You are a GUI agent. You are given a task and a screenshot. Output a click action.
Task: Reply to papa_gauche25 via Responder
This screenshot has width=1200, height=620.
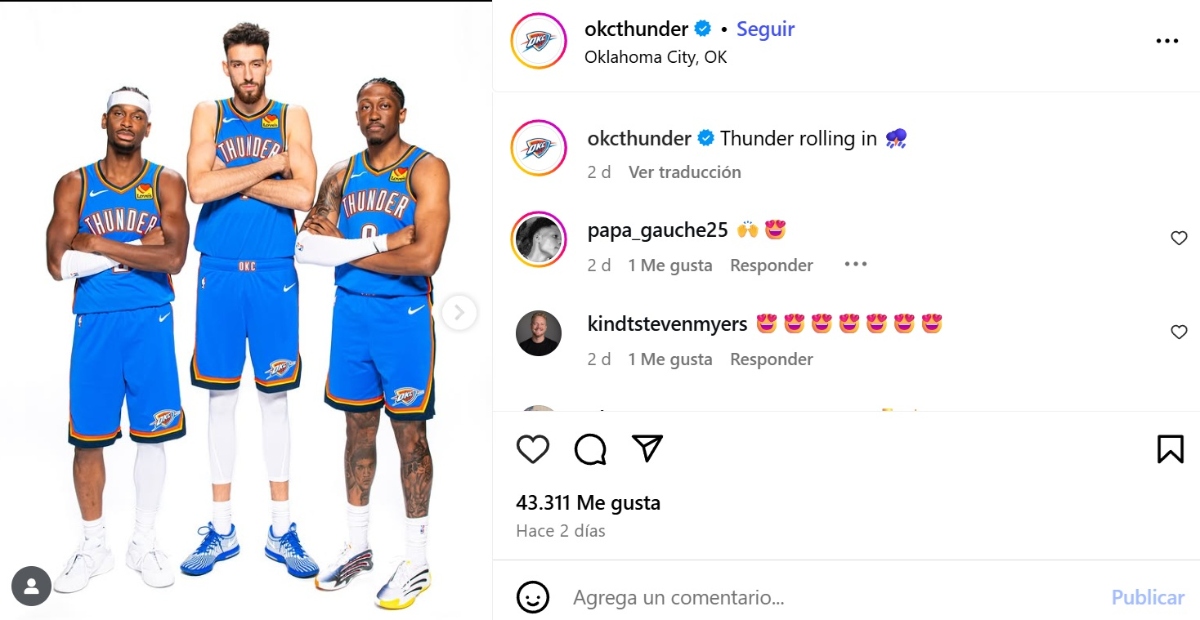click(771, 265)
